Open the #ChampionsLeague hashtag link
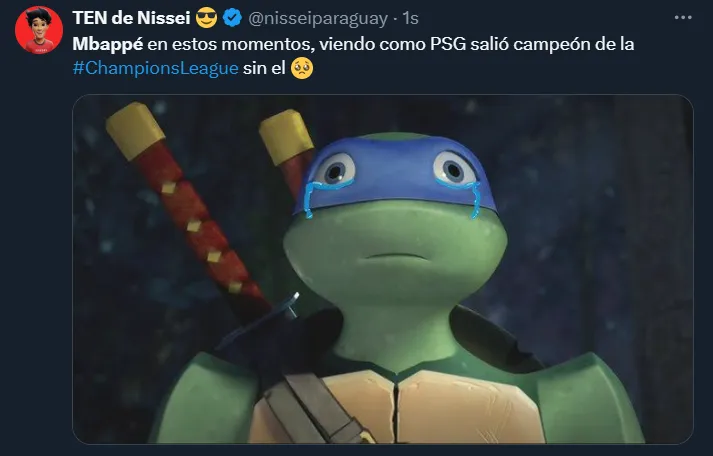This screenshot has width=713, height=456. (156, 68)
